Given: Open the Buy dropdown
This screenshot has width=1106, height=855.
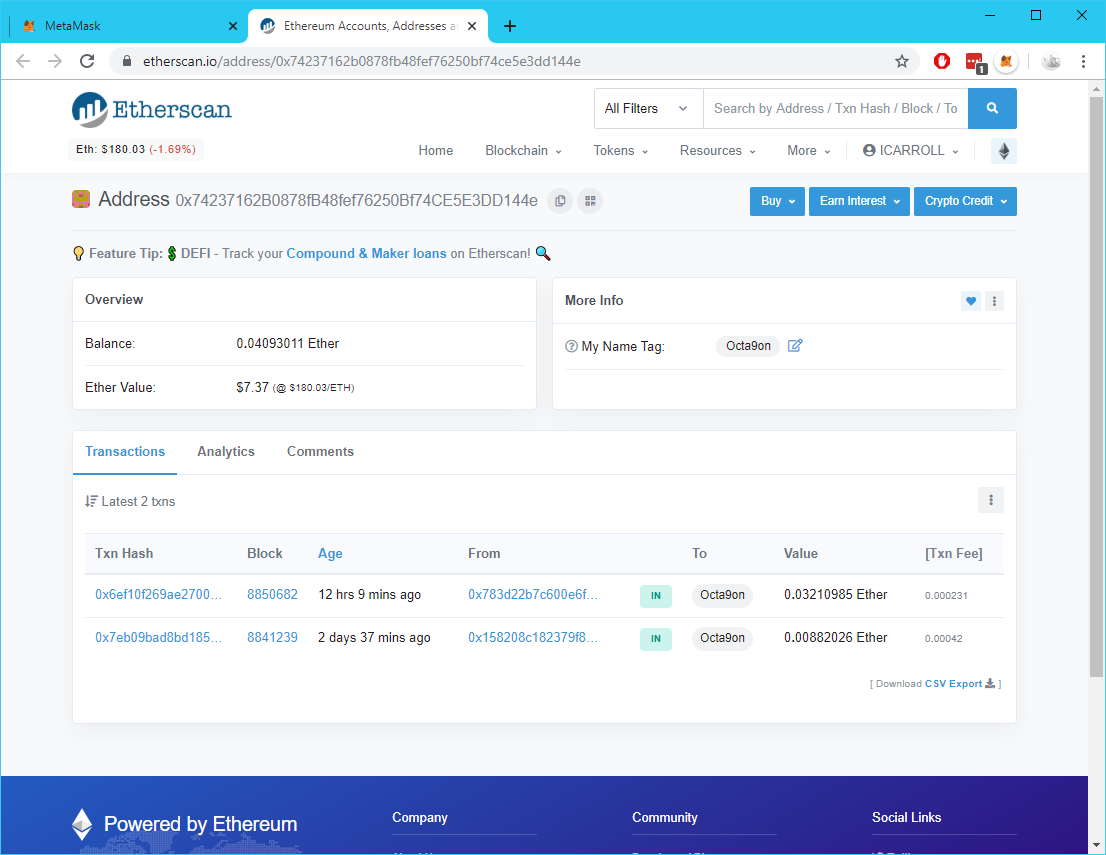Looking at the screenshot, I should (x=777, y=201).
